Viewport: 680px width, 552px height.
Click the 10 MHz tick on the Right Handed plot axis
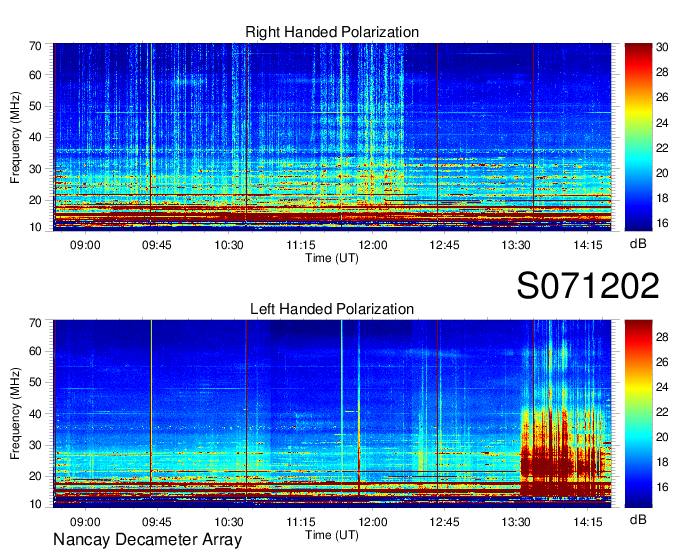coord(35,227)
